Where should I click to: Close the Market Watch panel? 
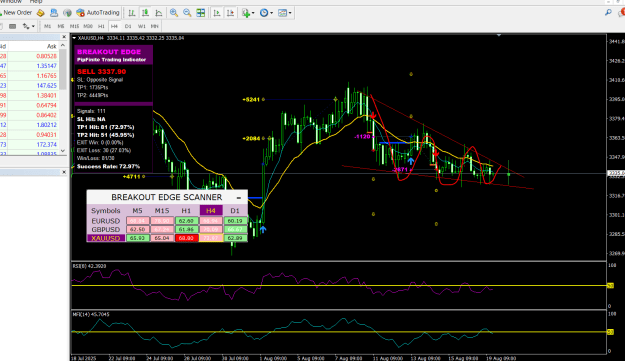(x=64, y=37)
